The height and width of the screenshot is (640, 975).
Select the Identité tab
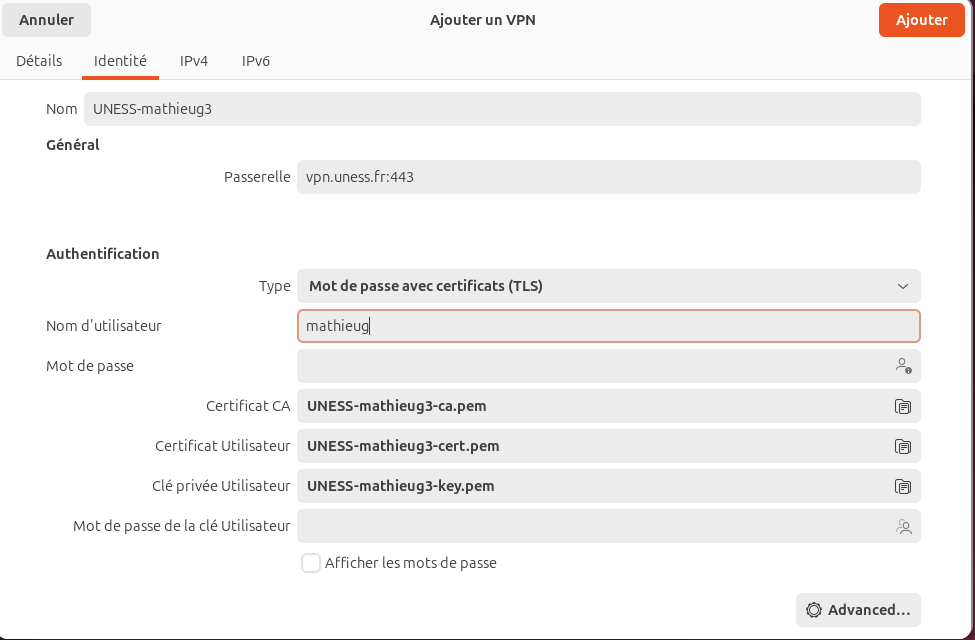click(120, 61)
